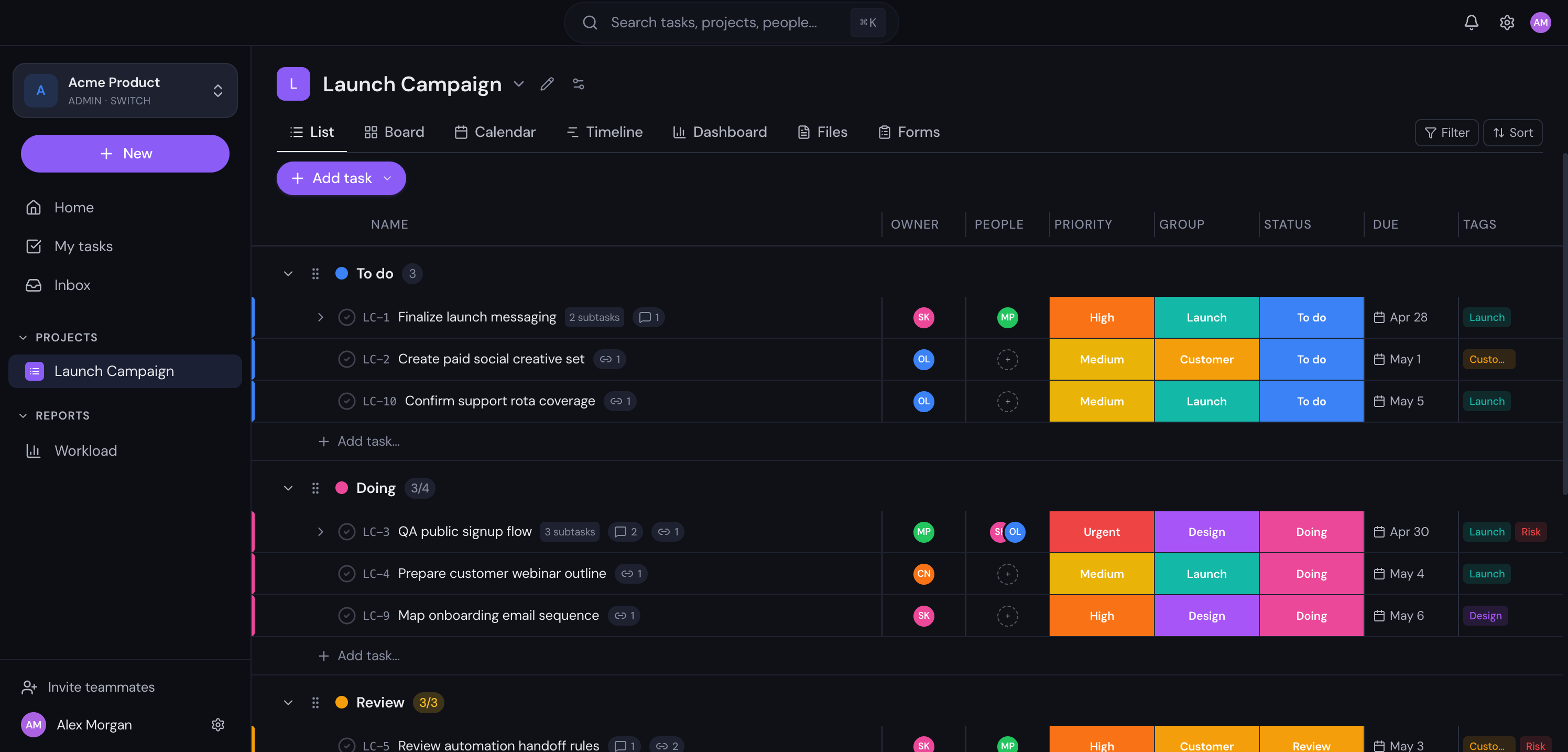Open Apr 28 due date on LC-1

pos(1401,317)
